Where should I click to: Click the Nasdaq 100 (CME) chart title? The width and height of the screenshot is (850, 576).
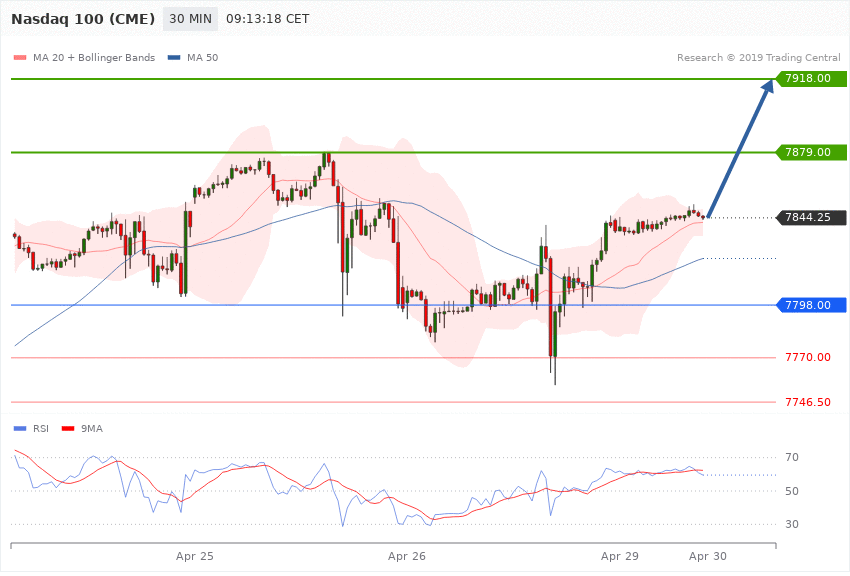click(83, 19)
